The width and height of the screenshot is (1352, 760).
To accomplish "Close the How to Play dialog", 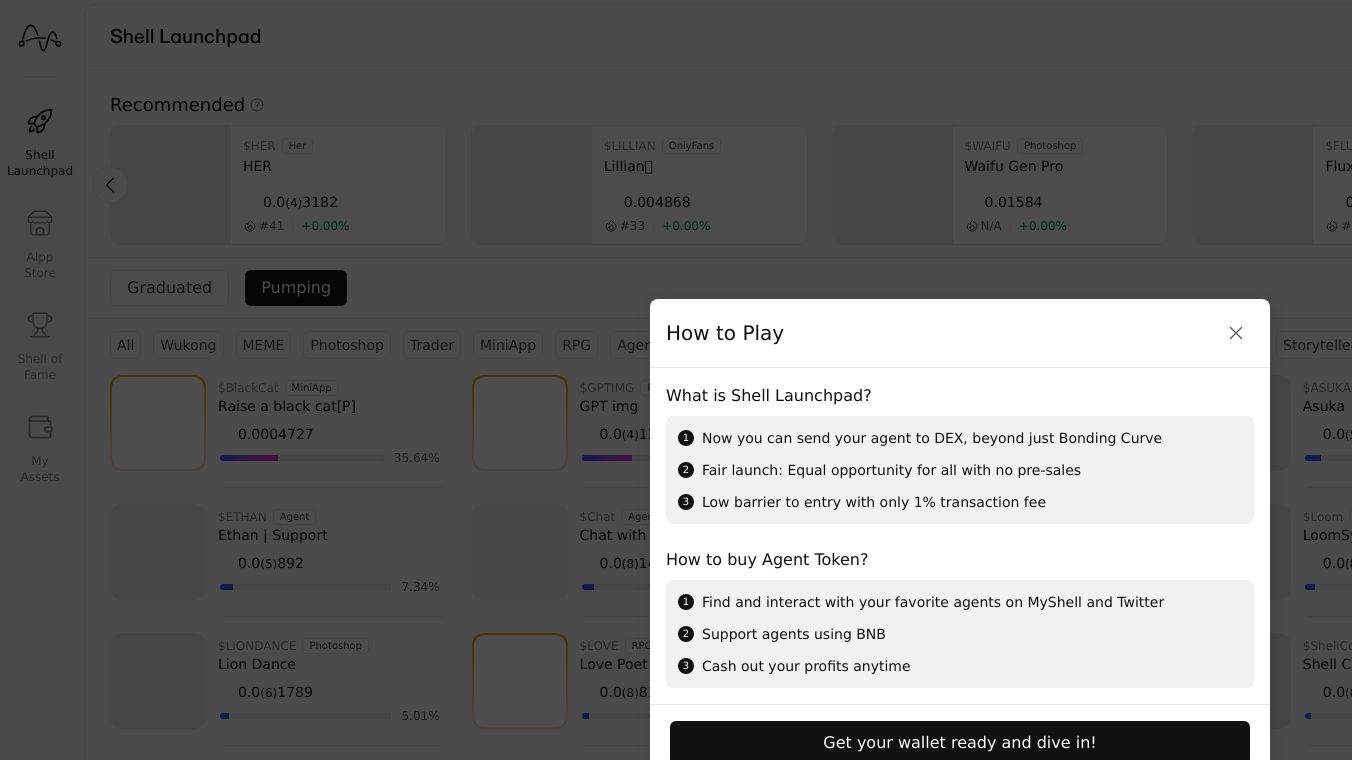I will [x=1236, y=333].
